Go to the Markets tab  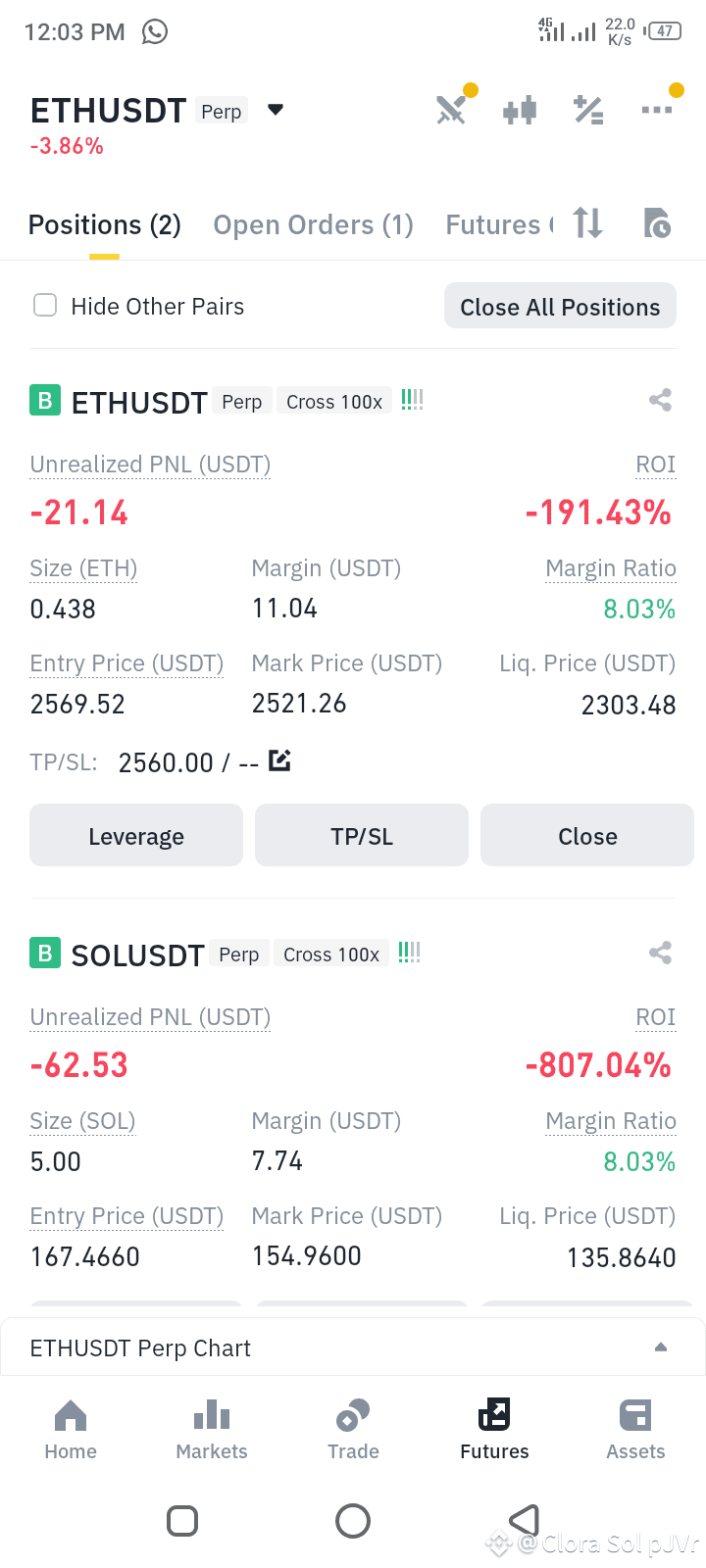tap(212, 1431)
